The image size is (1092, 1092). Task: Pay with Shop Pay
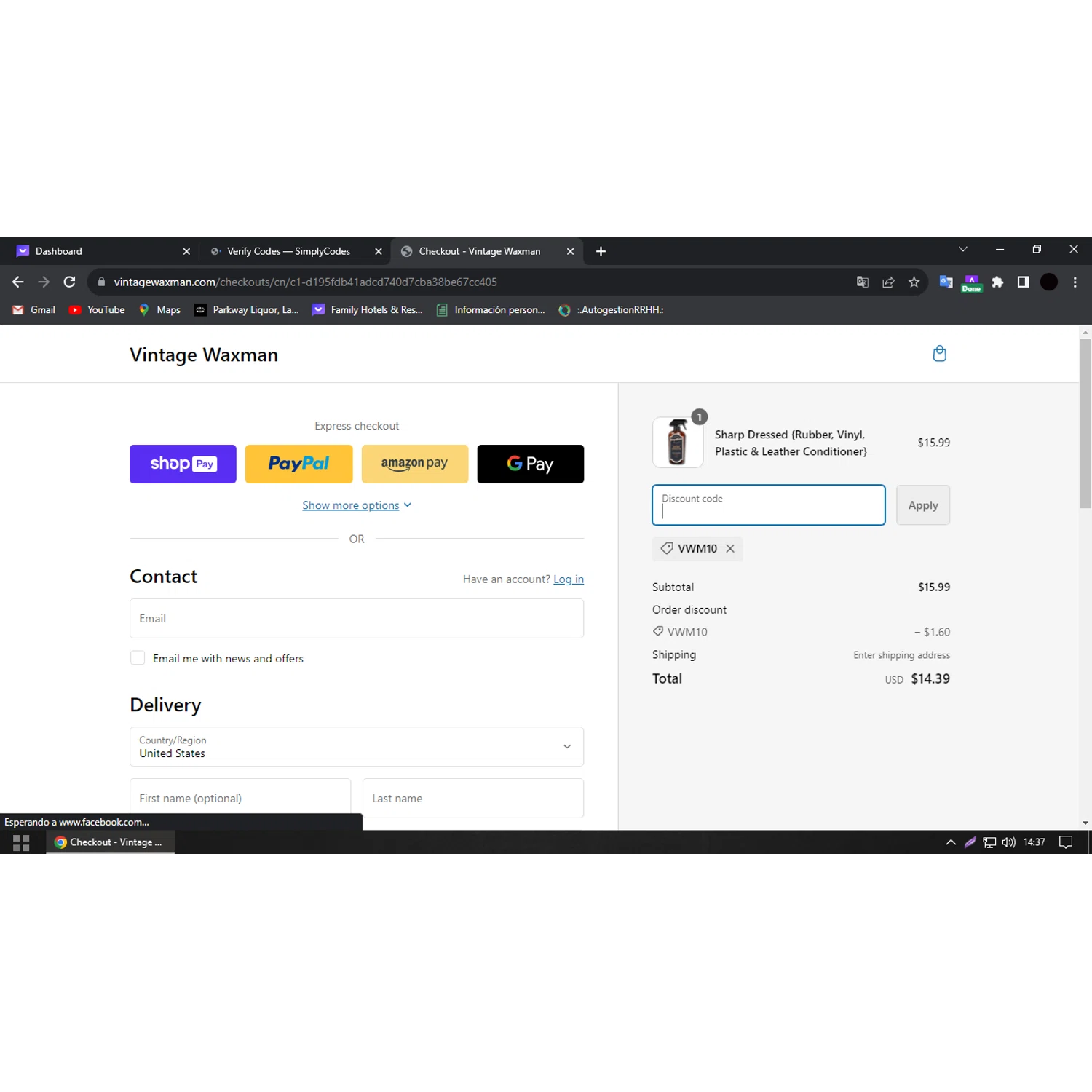183,464
